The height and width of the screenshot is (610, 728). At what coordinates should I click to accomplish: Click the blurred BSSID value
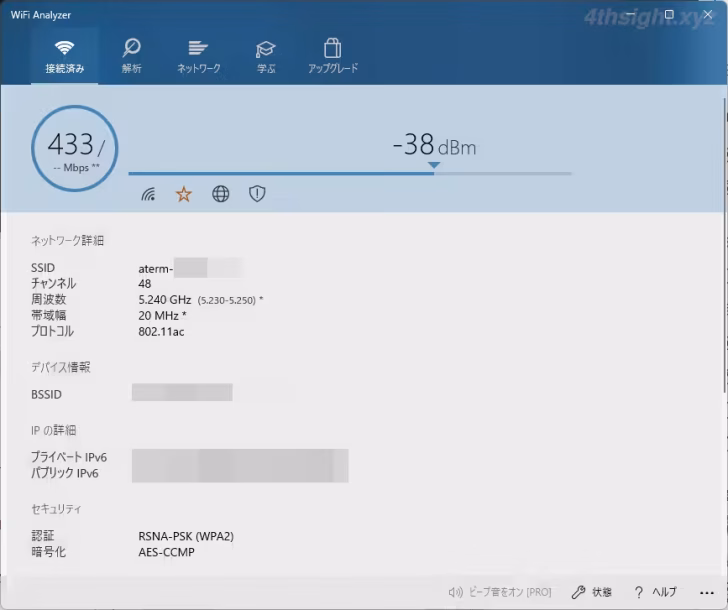(182, 392)
